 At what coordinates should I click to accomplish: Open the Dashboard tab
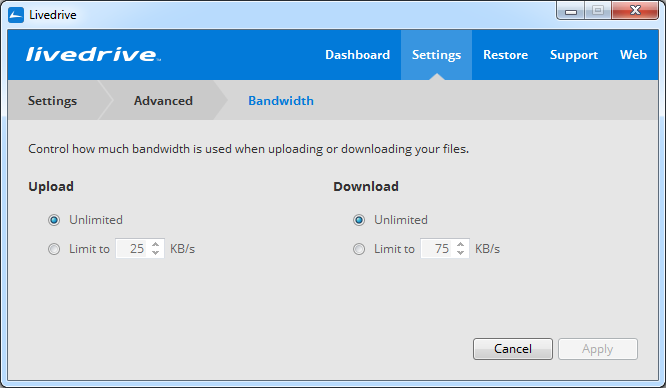pyautogui.click(x=357, y=55)
